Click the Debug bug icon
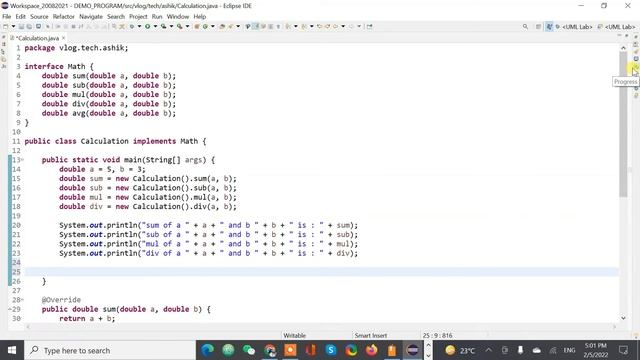Image resolution: width=640 pixels, height=360 pixels. (132, 27)
